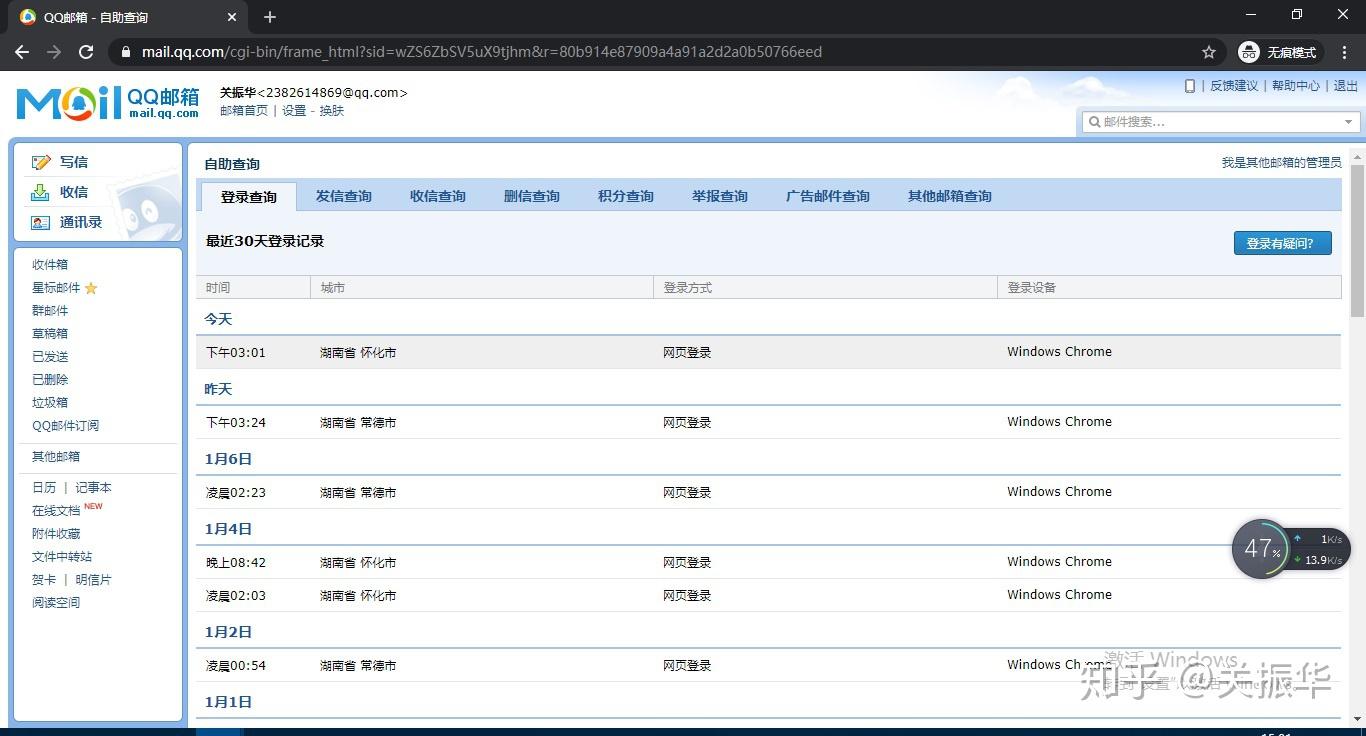Select the 下午03:01 怀化市 login row
The height and width of the screenshot is (736, 1366).
(x=768, y=352)
